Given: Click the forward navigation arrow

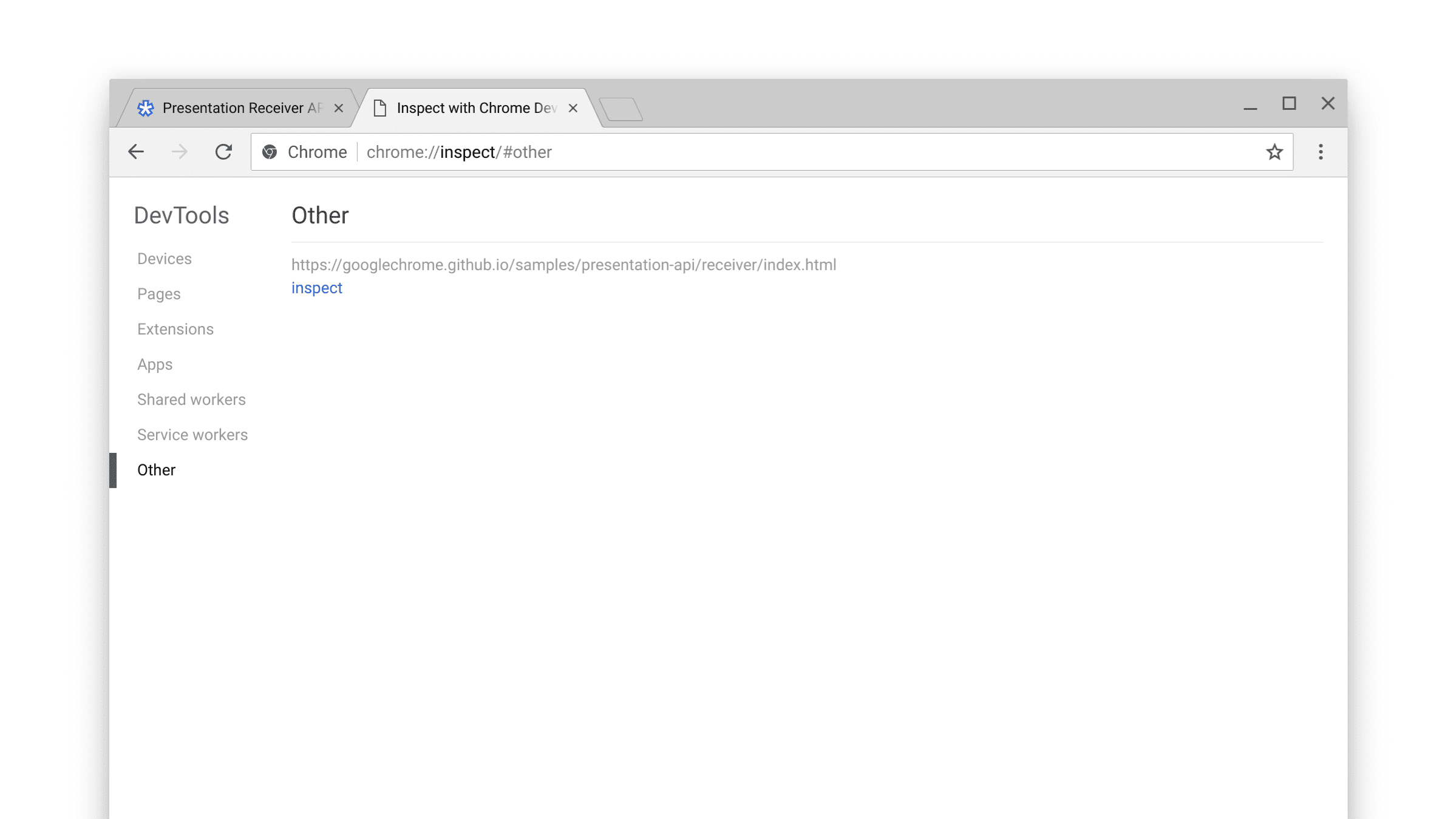Looking at the screenshot, I should click(x=179, y=152).
